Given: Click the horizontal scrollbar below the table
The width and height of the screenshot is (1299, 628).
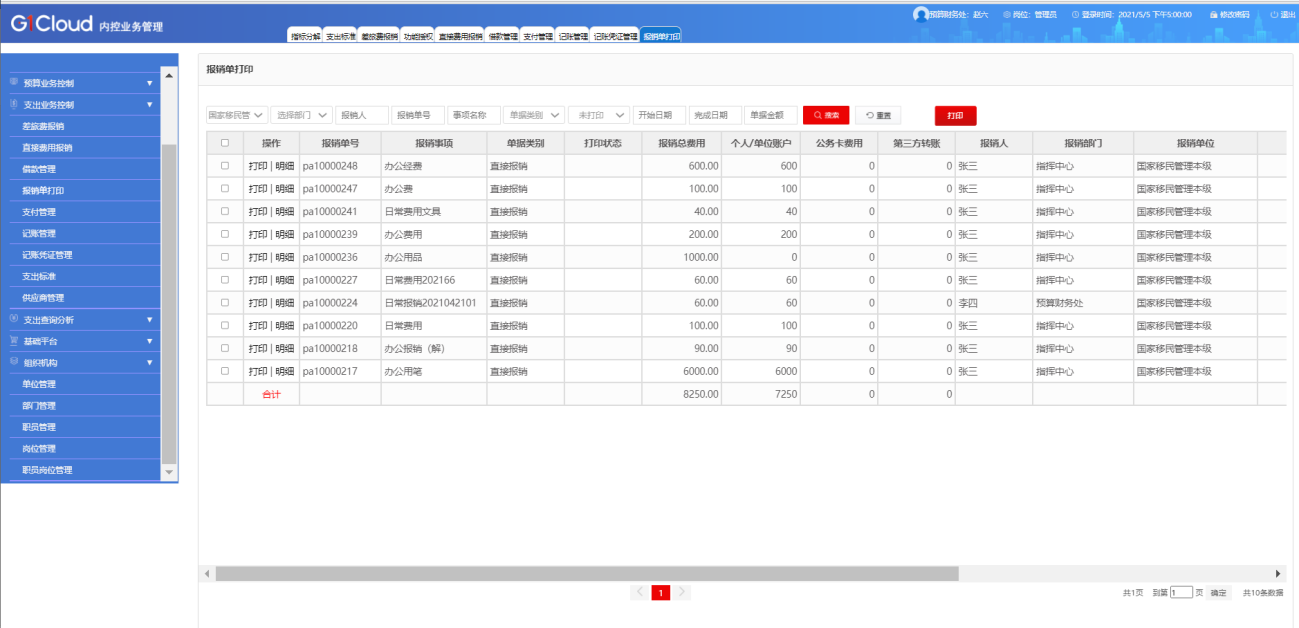Looking at the screenshot, I should point(586,574).
